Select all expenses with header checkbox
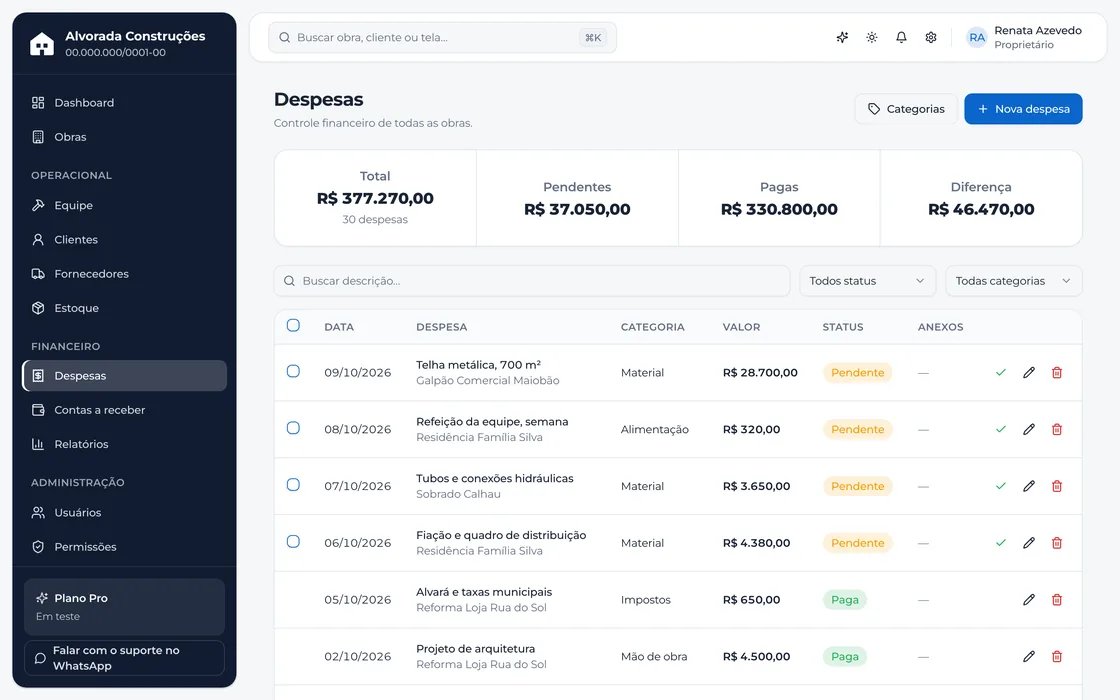Image resolution: width=1120 pixels, height=700 pixels. pyautogui.click(x=293, y=326)
